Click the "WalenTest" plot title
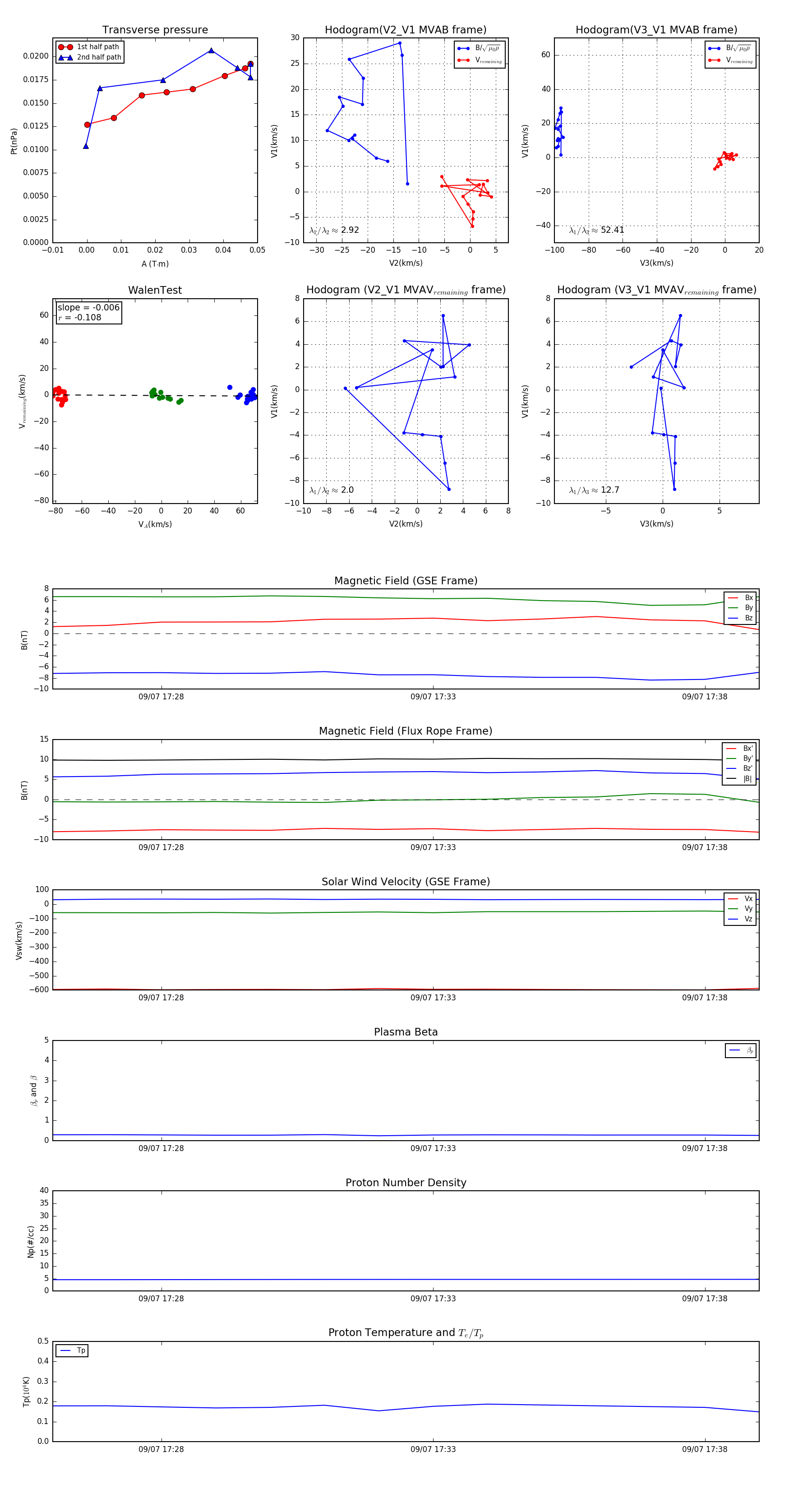Viewport: 812px width, 1489px height. [155, 290]
